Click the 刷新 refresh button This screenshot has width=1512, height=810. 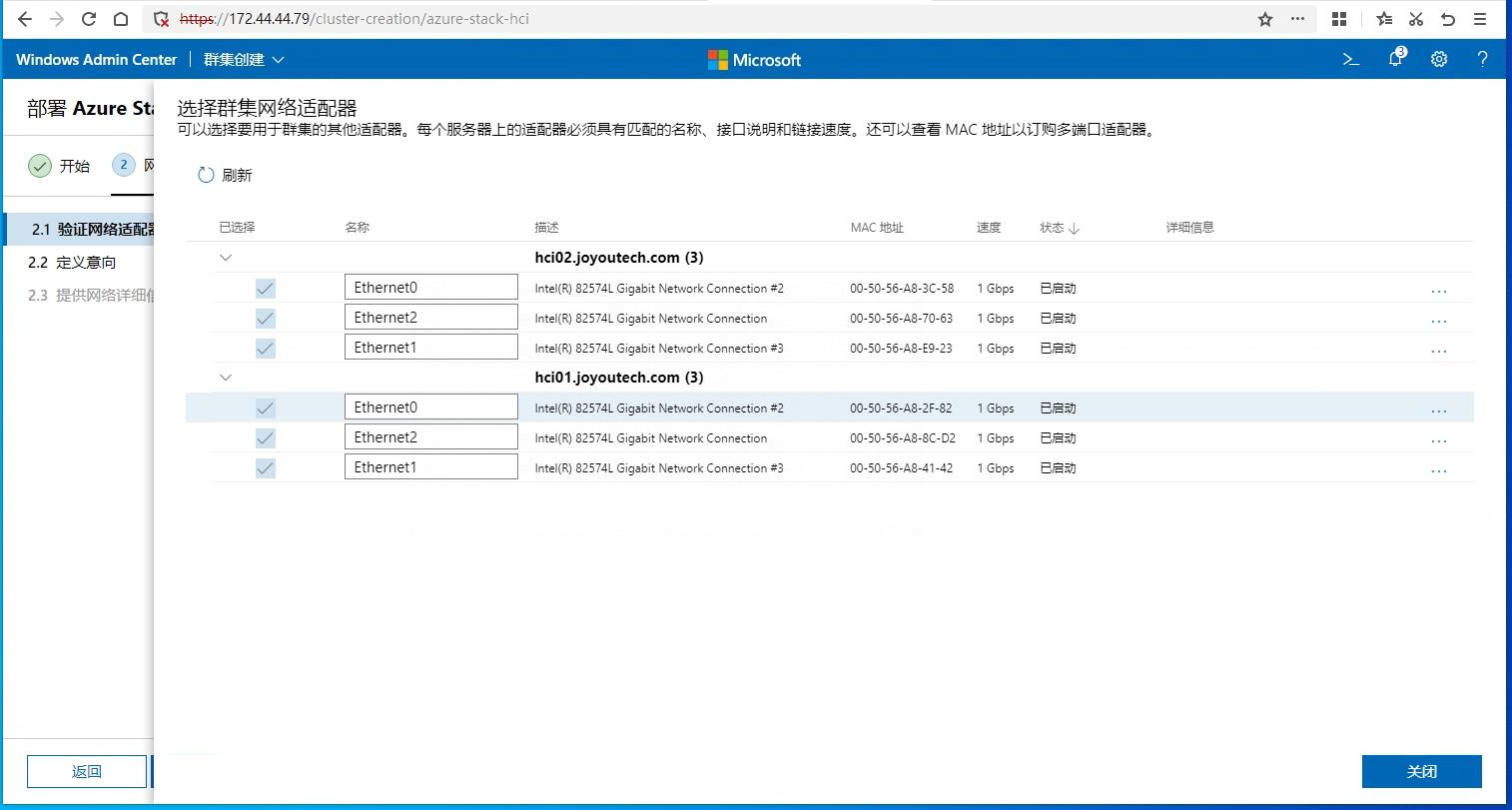click(225, 175)
